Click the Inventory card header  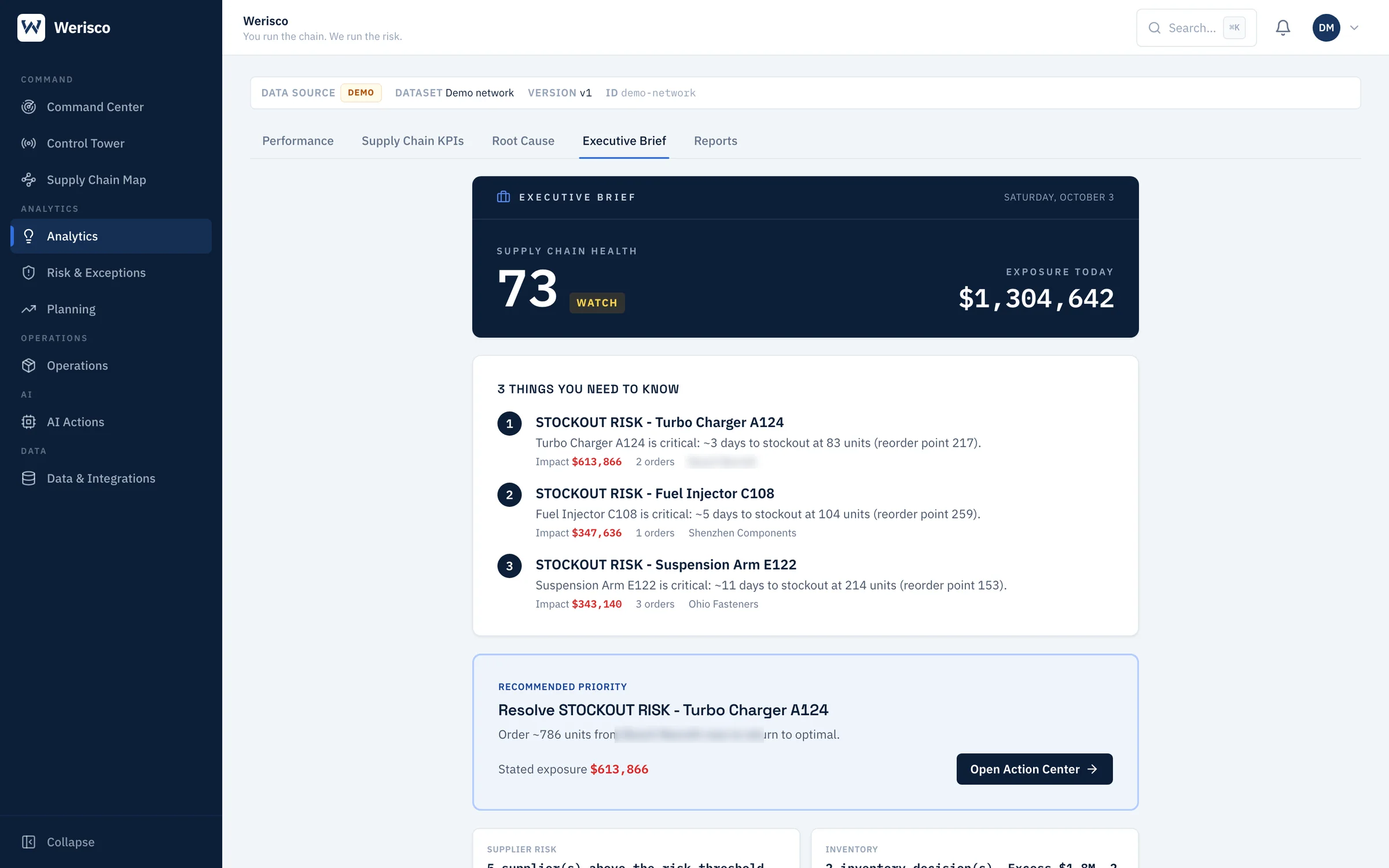[851, 849]
